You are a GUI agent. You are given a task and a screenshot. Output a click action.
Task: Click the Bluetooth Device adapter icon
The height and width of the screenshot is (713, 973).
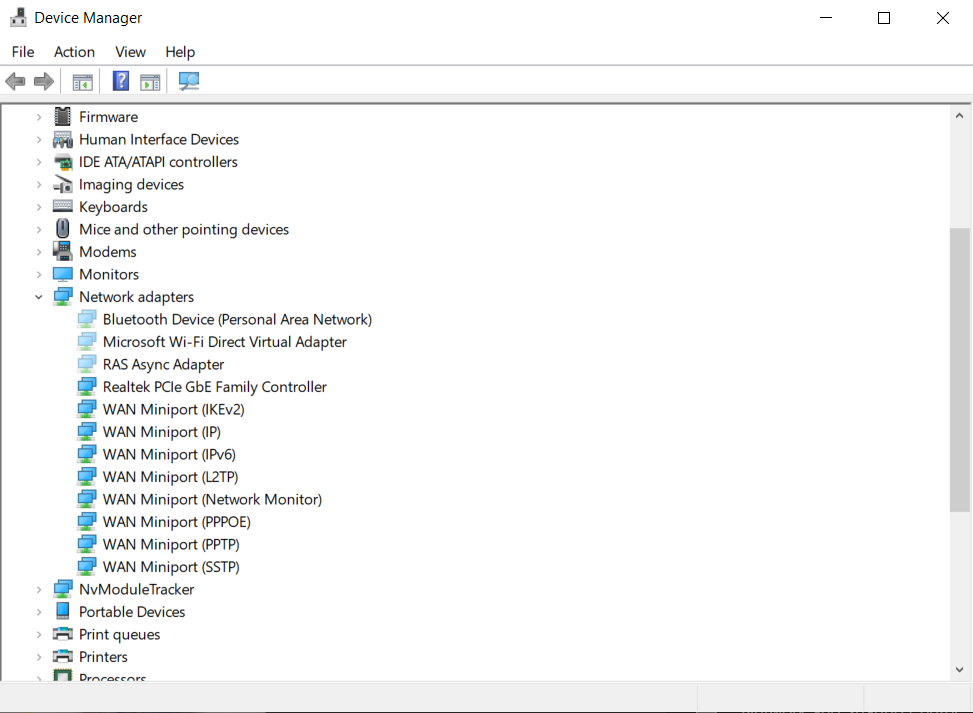(87, 319)
